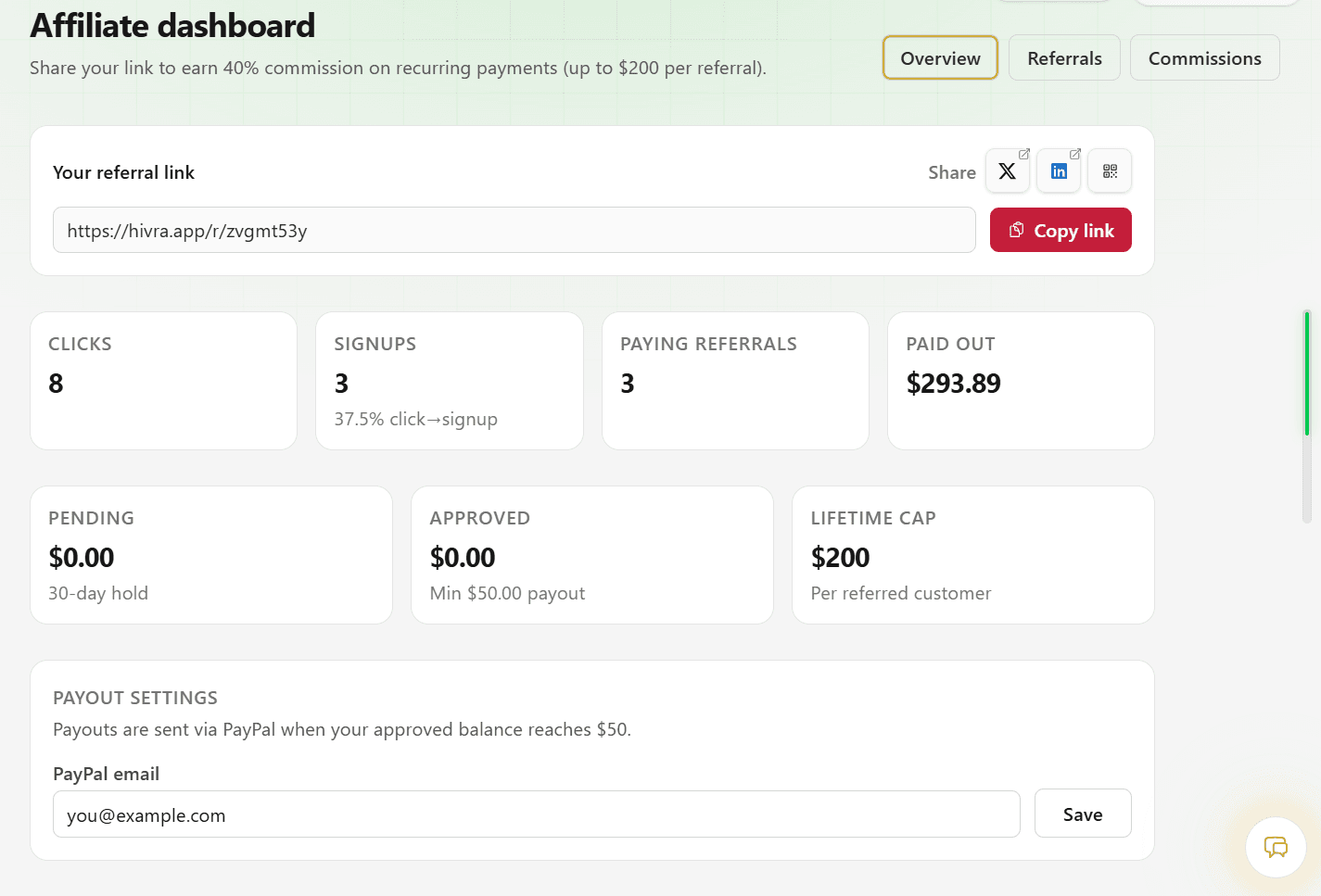Click the Paying Referrals card label
1321x896 pixels.
[x=708, y=344]
